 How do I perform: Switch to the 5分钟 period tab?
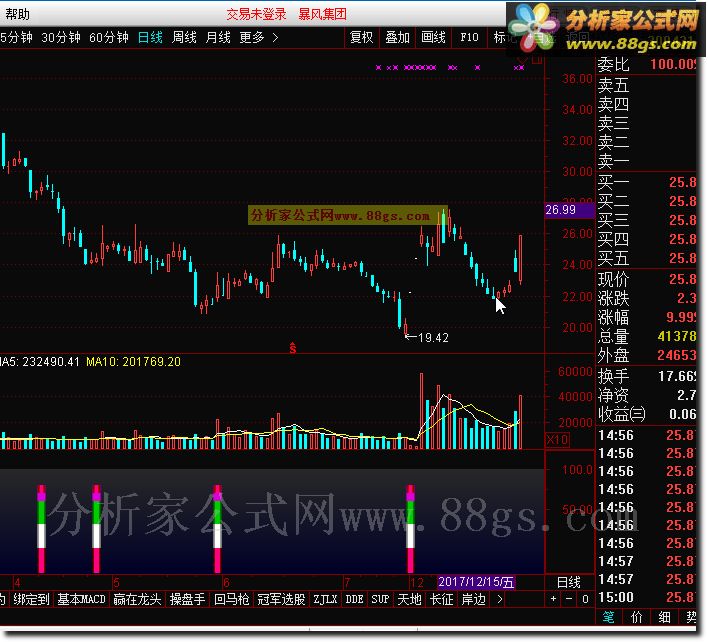[x=16, y=37]
